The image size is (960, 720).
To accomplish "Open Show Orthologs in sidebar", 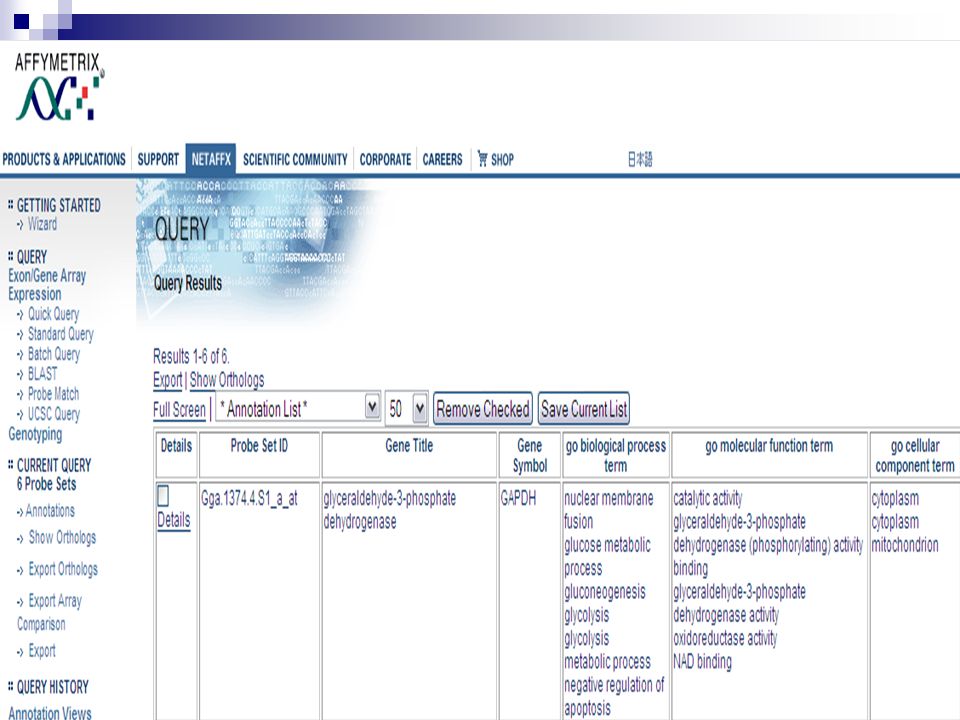I will 62,538.
